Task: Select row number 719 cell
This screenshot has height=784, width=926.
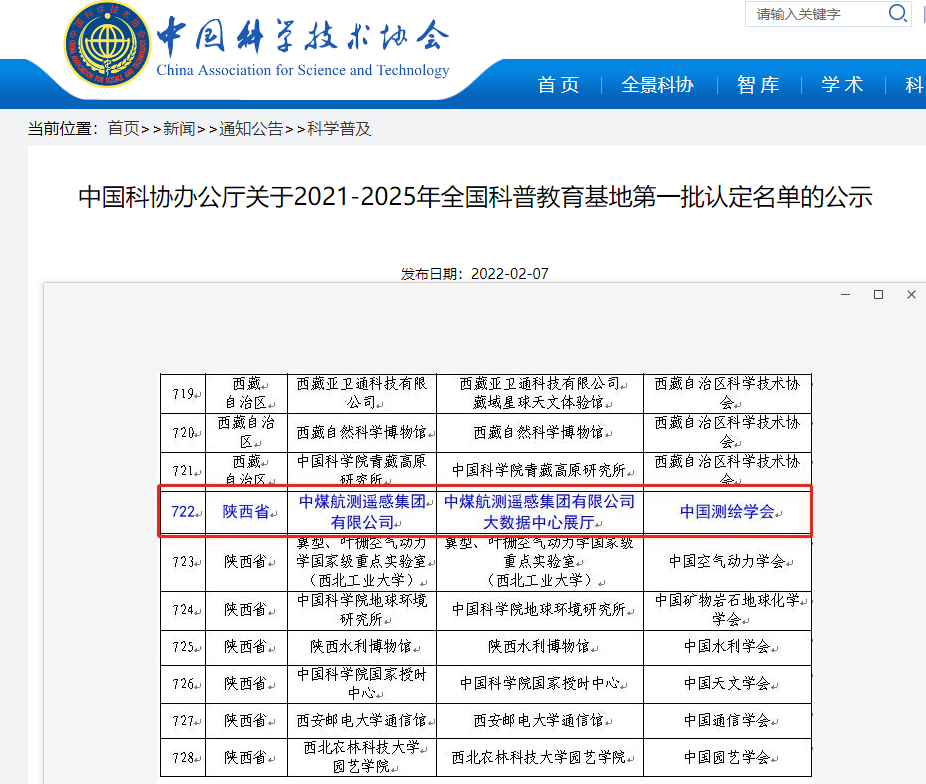Action: click(183, 394)
